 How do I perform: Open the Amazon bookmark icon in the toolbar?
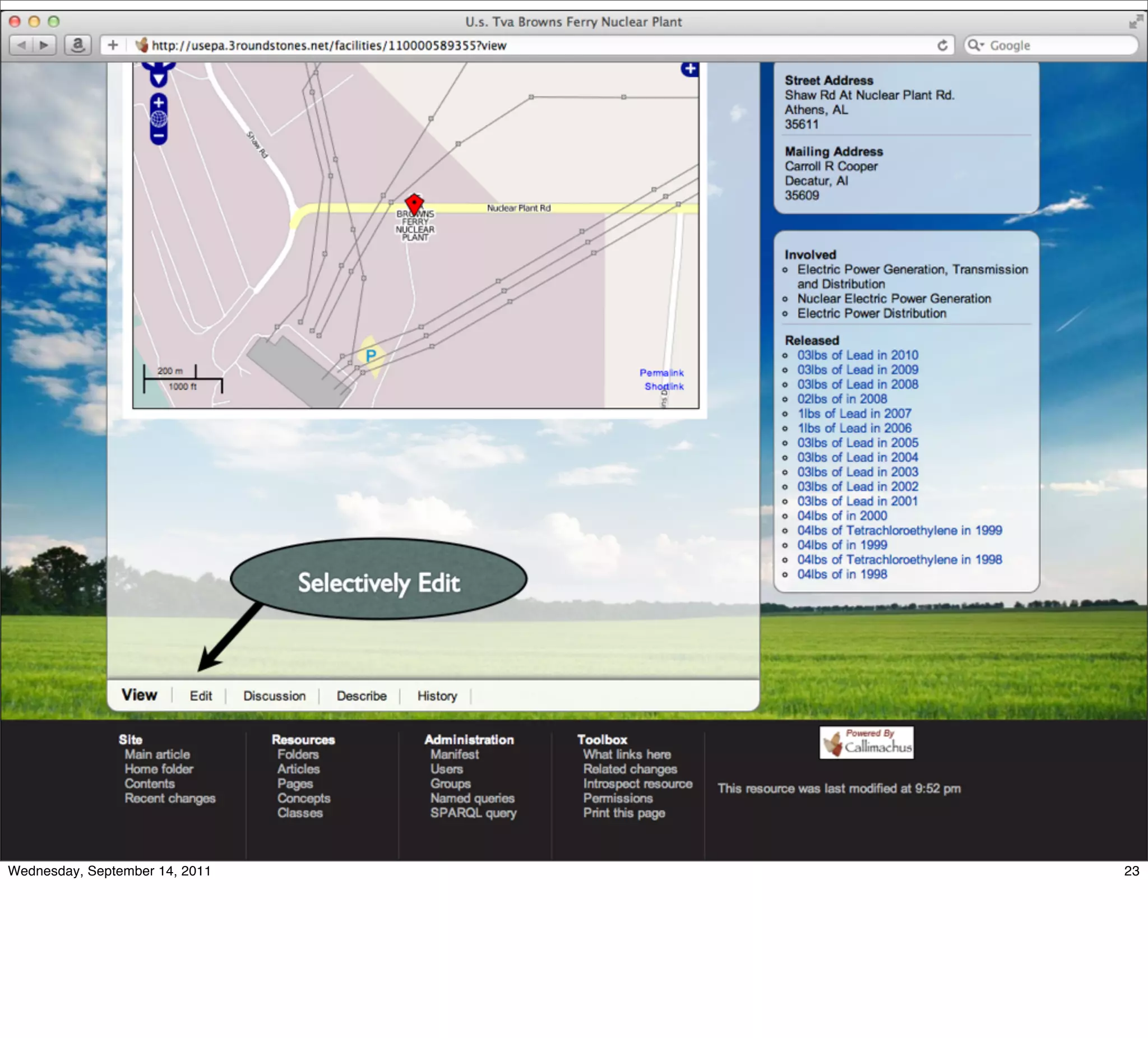coord(78,45)
